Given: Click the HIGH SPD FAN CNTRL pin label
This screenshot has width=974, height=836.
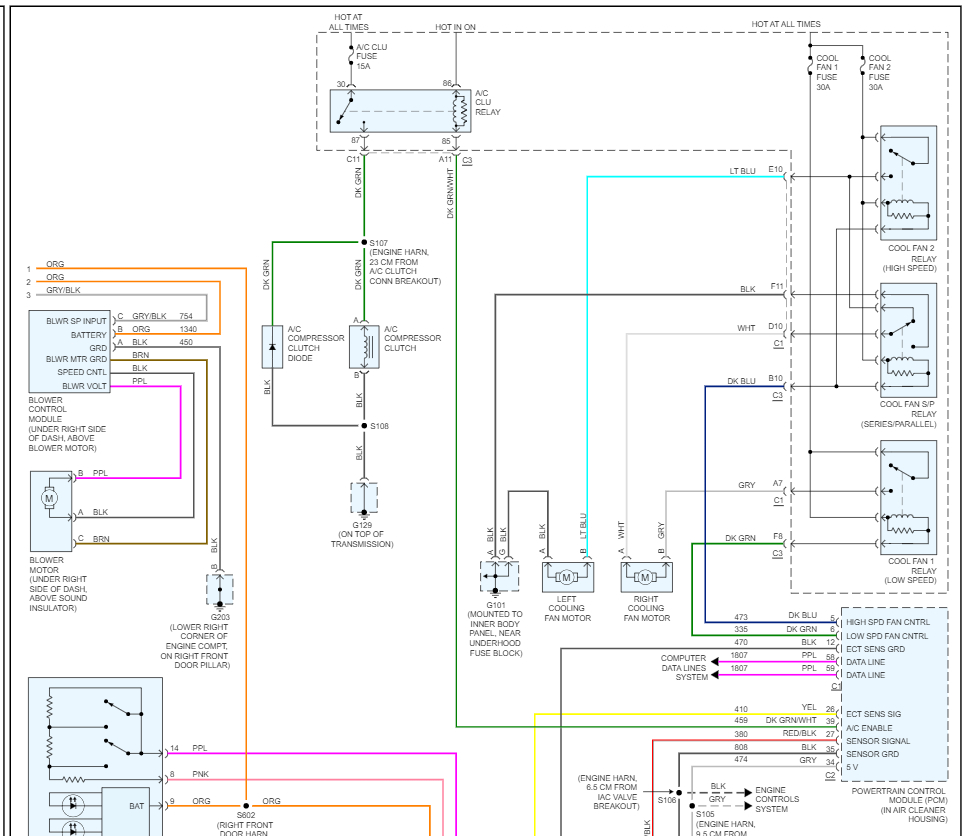Looking at the screenshot, I should click(888, 622).
